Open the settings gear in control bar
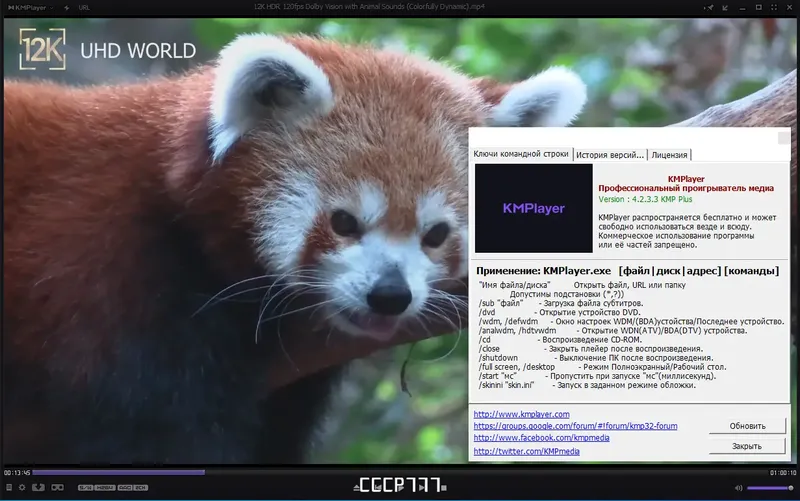Screen dimensions: 800x501 point(22,488)
